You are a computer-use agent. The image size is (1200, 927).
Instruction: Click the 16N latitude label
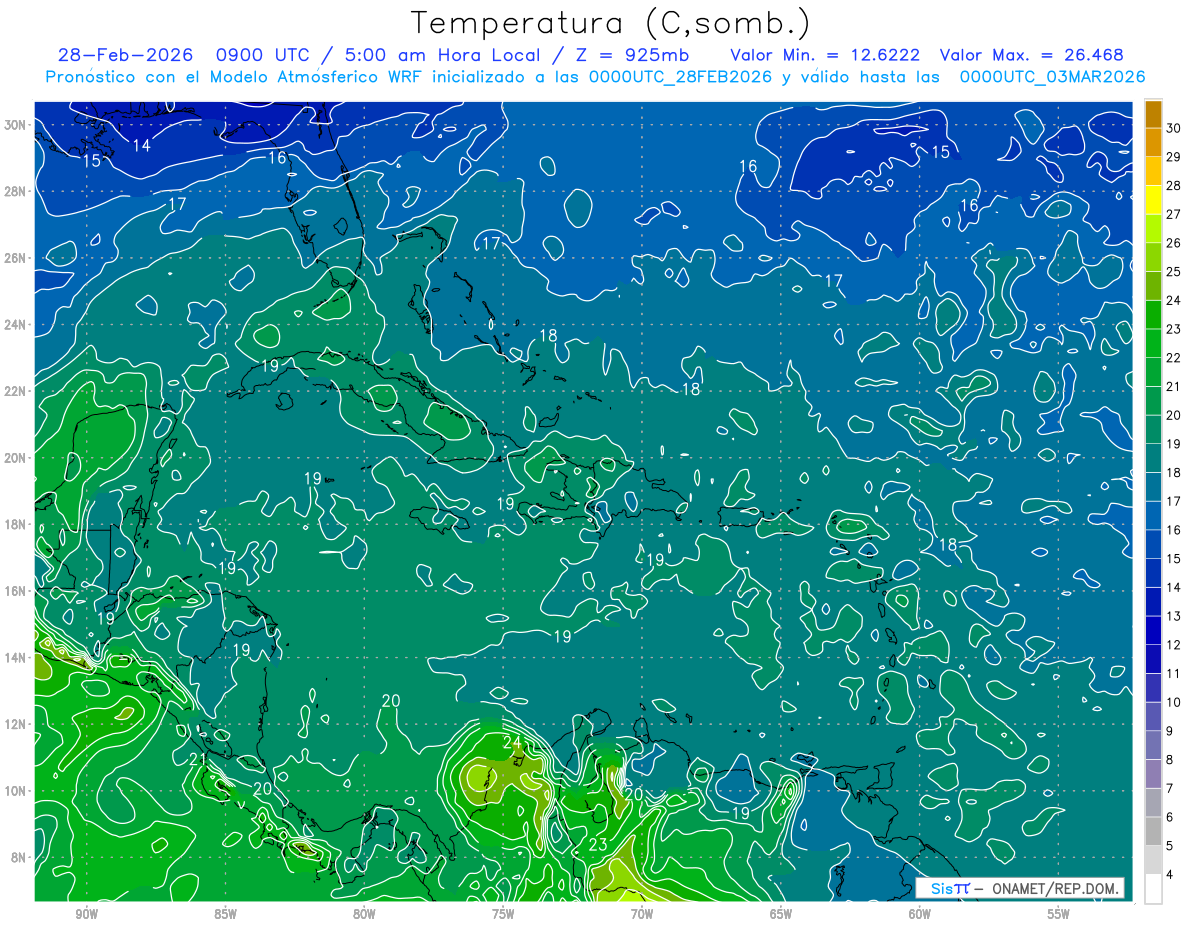coord(17,591)
